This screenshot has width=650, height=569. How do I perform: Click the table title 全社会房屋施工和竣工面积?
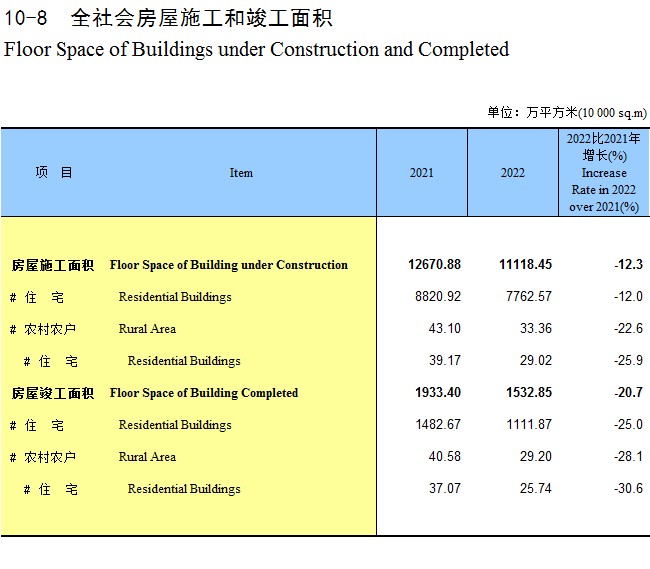201,18
